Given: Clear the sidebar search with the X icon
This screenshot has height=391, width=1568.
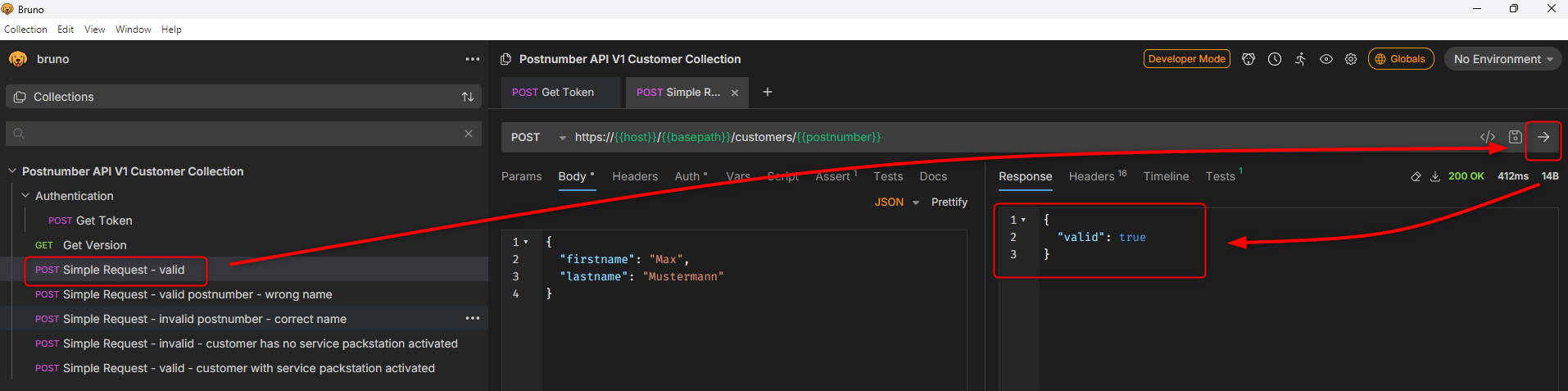Looking at the screenshot, I should coord(469,134).
